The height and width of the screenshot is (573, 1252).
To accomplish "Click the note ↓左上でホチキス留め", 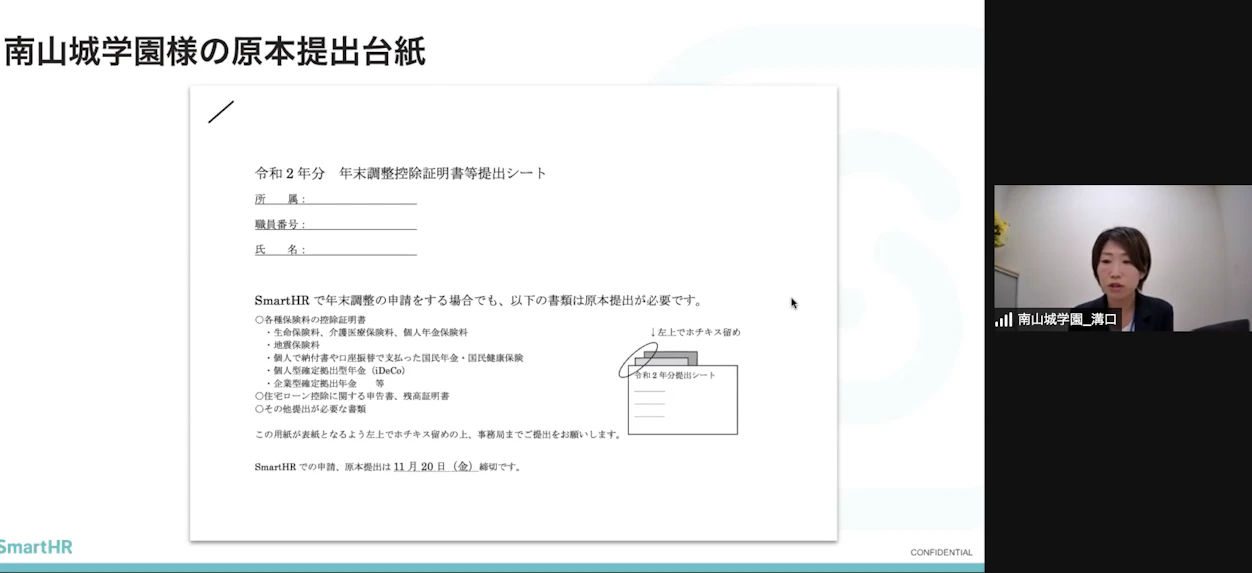I will pos(695,332).
